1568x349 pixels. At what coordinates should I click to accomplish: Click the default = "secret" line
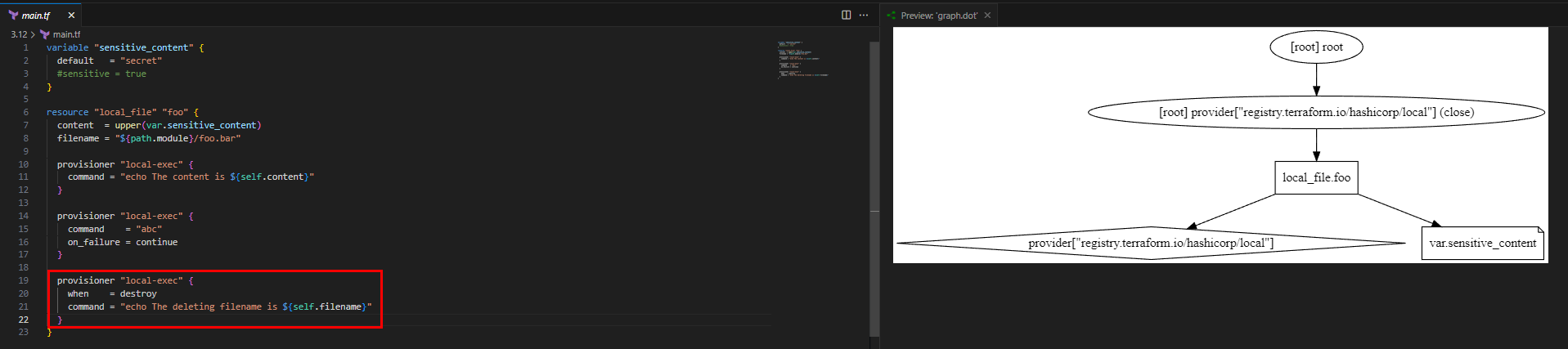coord(110,60)
